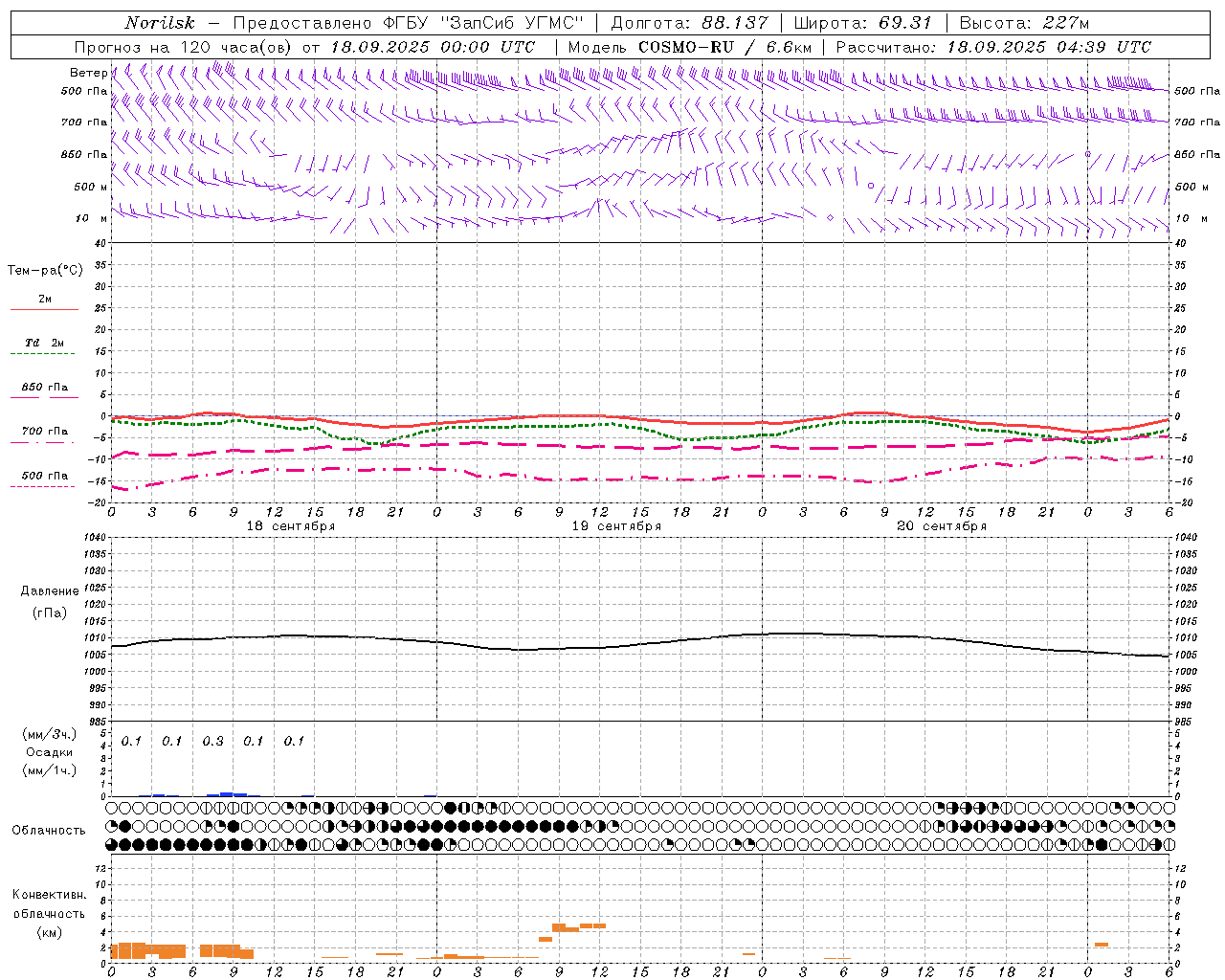This screenshot has height=980, width=1225.
Task: Click the 700 гПа temperature legend label
Action: click(45, 432)
